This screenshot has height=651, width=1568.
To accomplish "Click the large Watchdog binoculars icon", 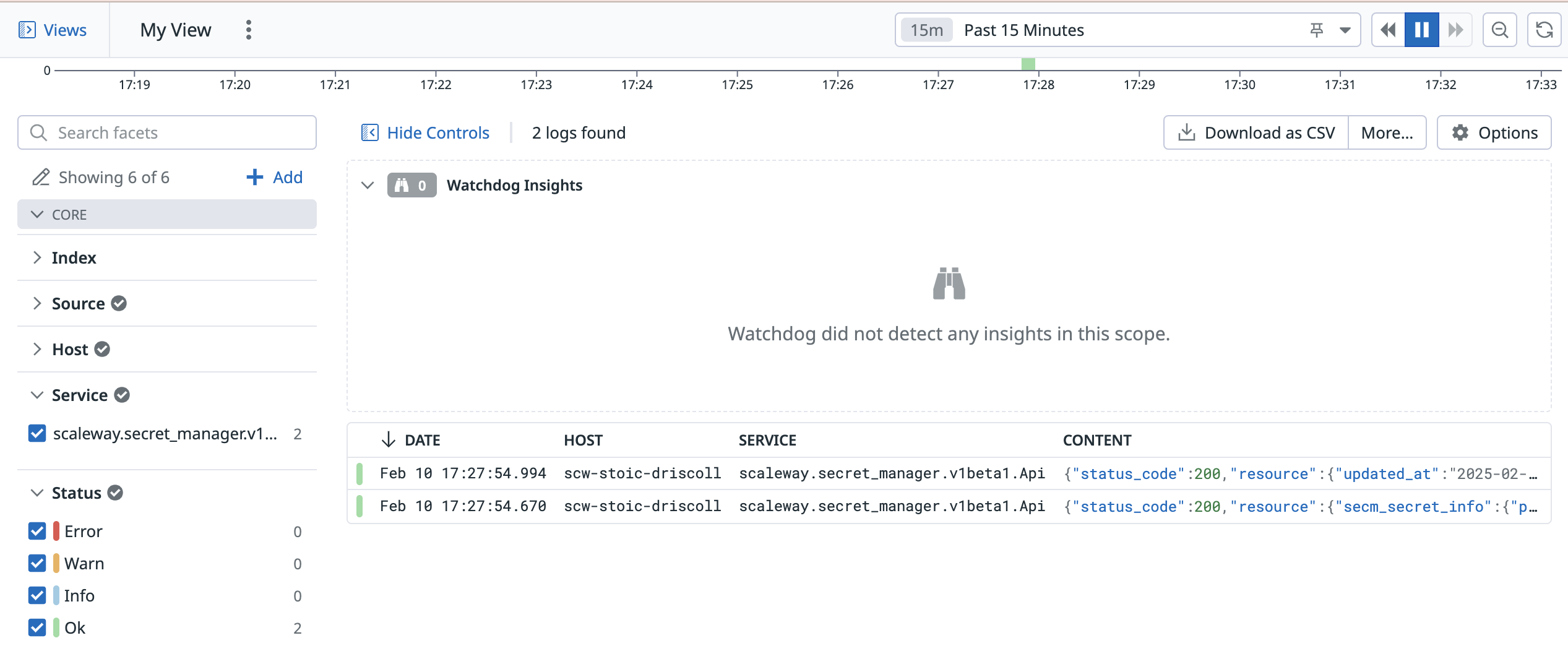I will pos(949,283).
